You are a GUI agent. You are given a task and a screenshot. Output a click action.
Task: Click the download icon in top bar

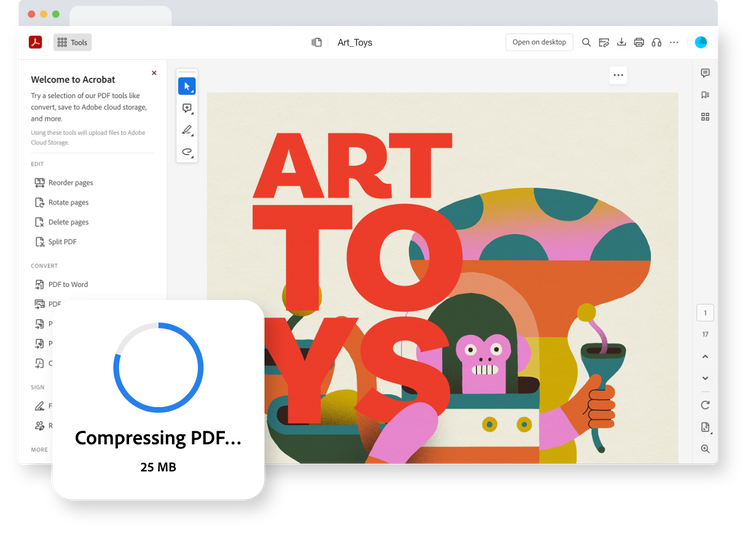click(621, 42)
